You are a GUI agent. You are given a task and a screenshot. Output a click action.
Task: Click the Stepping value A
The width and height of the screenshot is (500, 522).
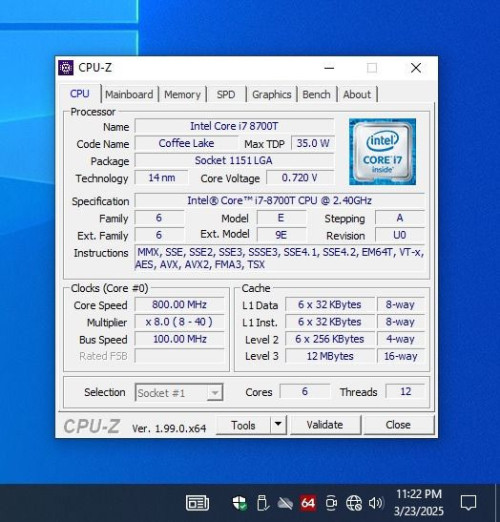[x=400, y=218]
